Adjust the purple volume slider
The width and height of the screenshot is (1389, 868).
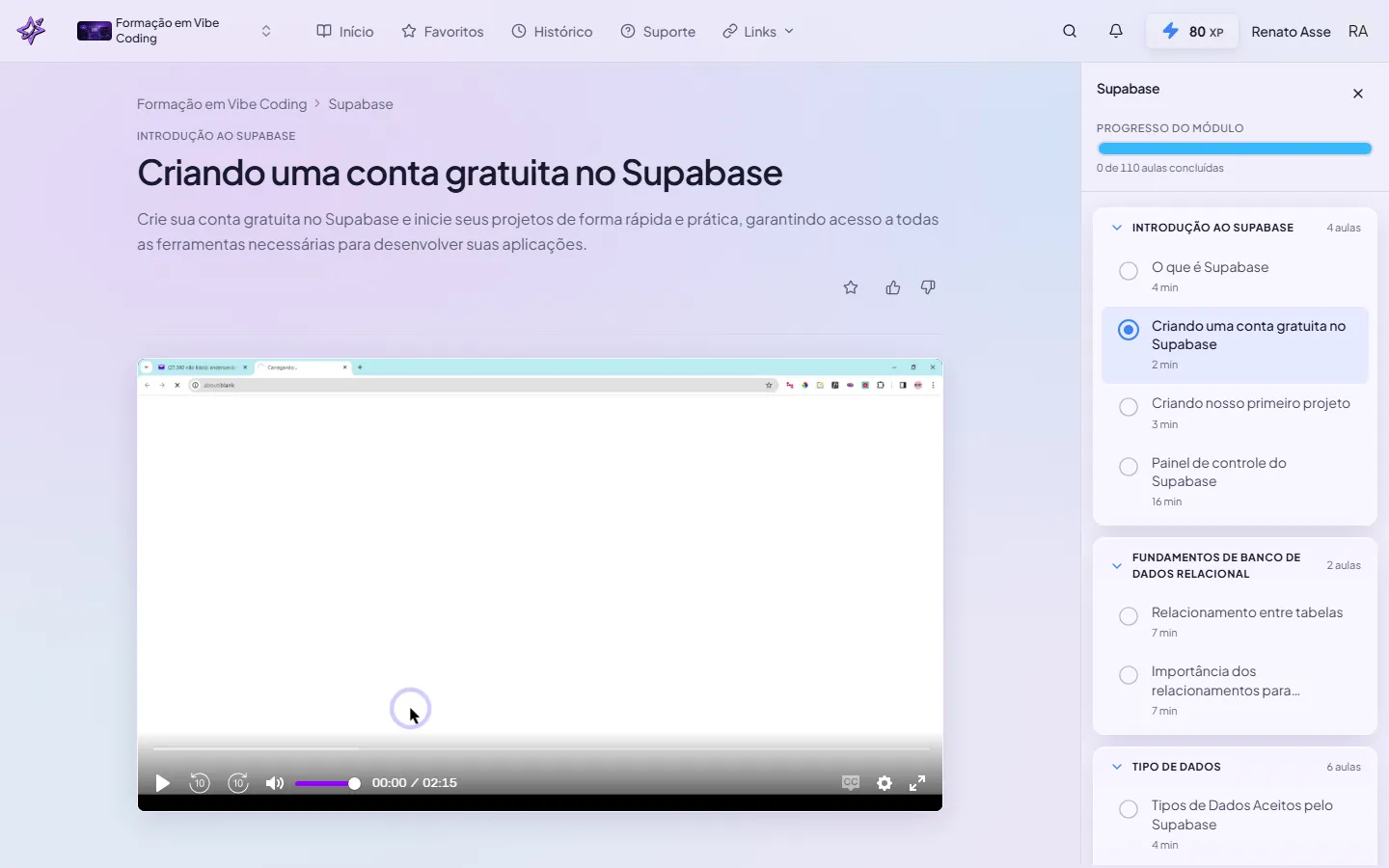[x=328, y=783]
